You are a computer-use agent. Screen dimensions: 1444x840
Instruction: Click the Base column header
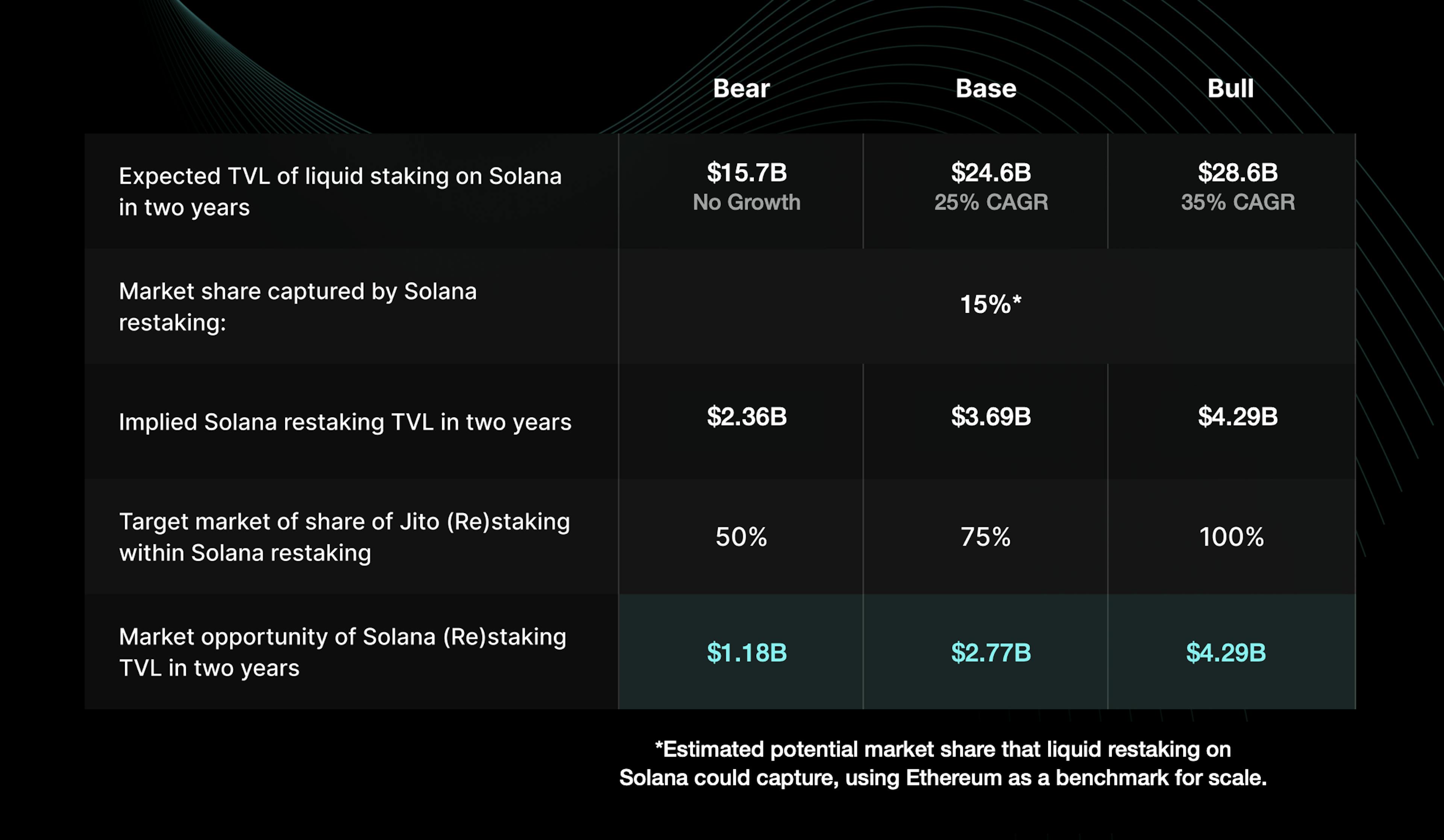click(x=986, y=89)
